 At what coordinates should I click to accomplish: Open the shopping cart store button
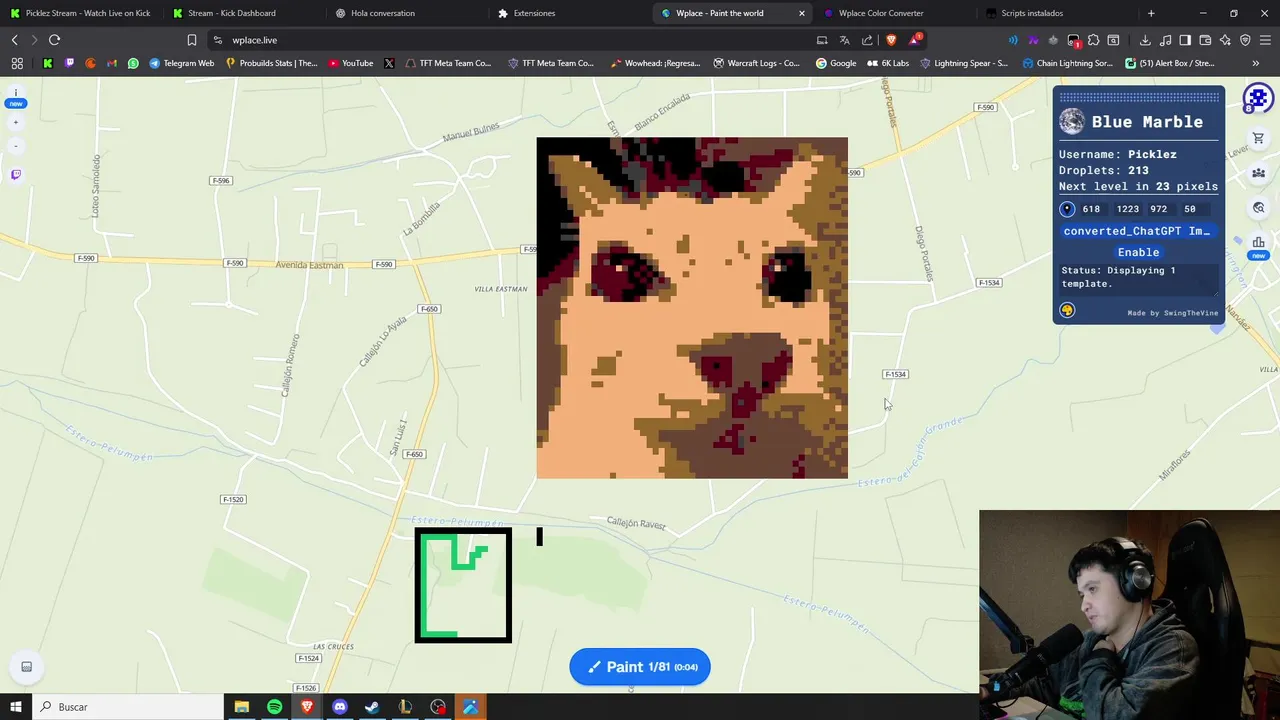point(1259,139)
